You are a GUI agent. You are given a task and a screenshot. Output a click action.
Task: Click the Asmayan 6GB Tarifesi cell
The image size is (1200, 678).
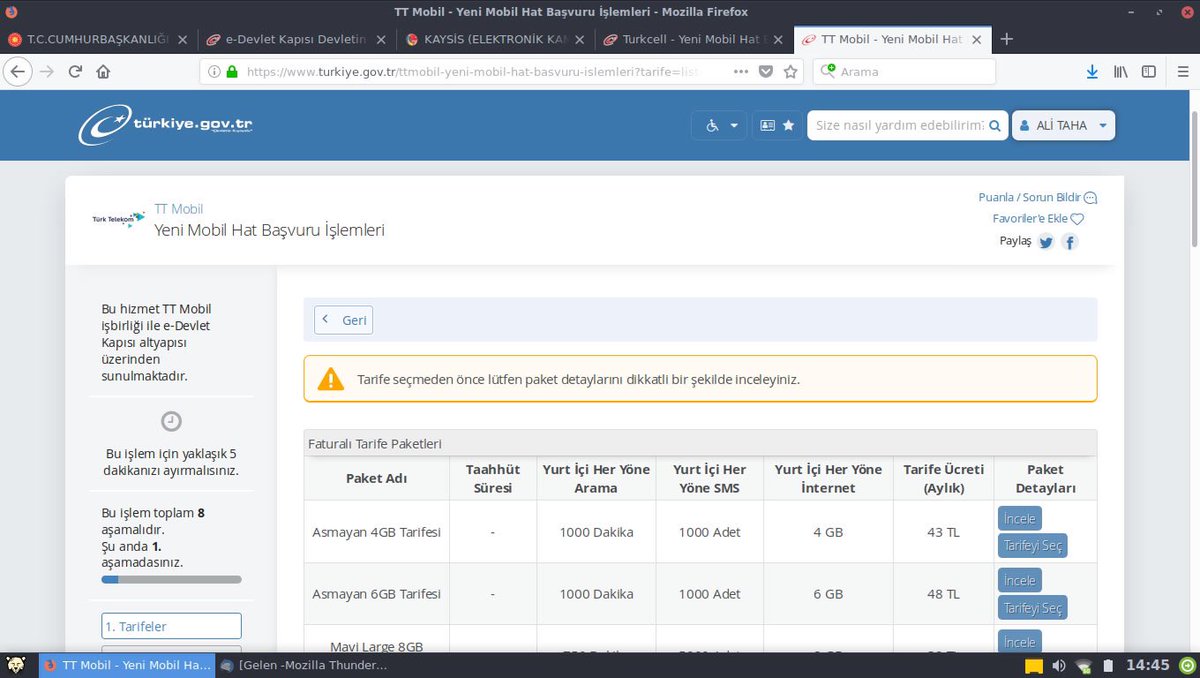377,594
